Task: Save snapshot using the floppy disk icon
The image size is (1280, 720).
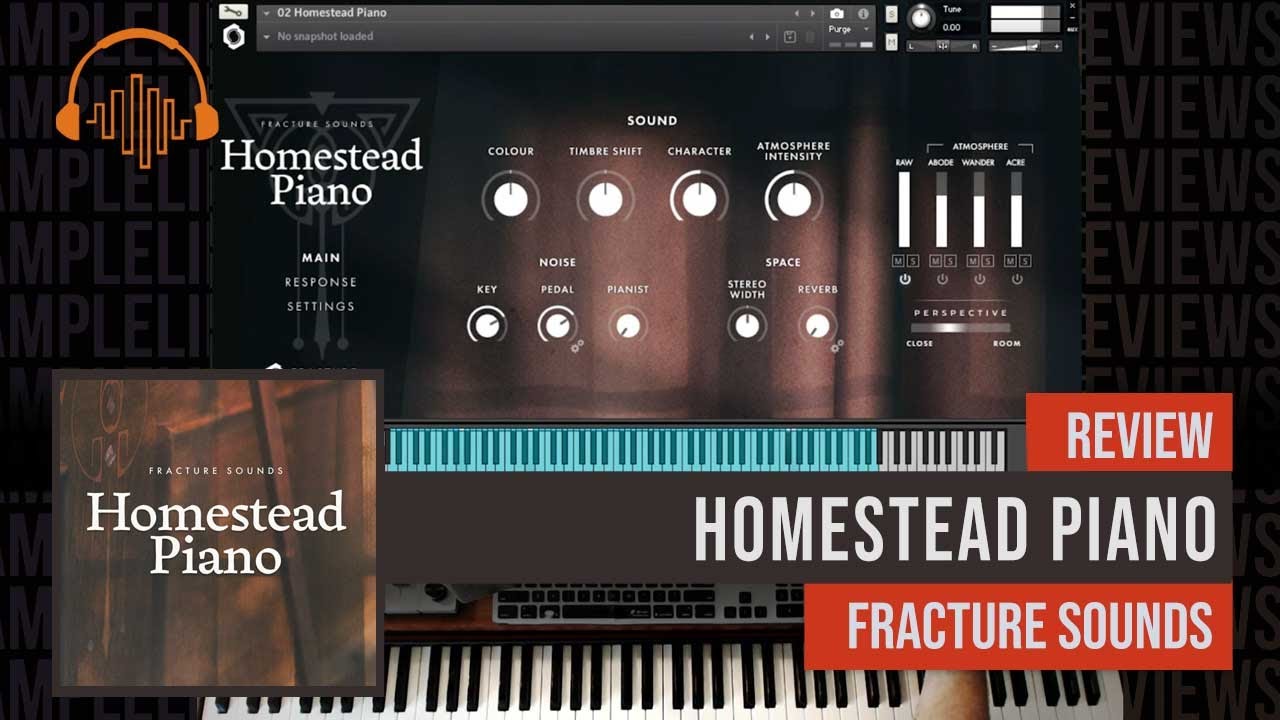Action: coord(790,37)
